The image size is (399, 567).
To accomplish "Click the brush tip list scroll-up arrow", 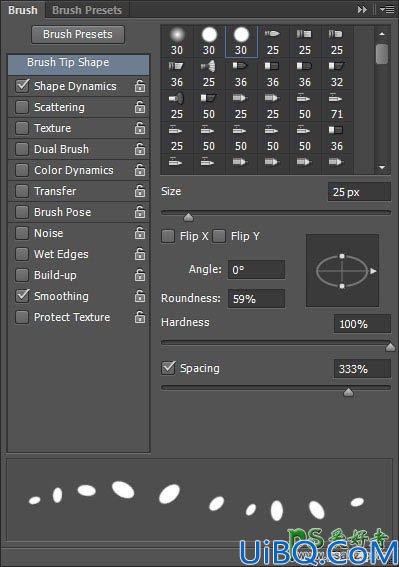I will [x=382, y=34].
